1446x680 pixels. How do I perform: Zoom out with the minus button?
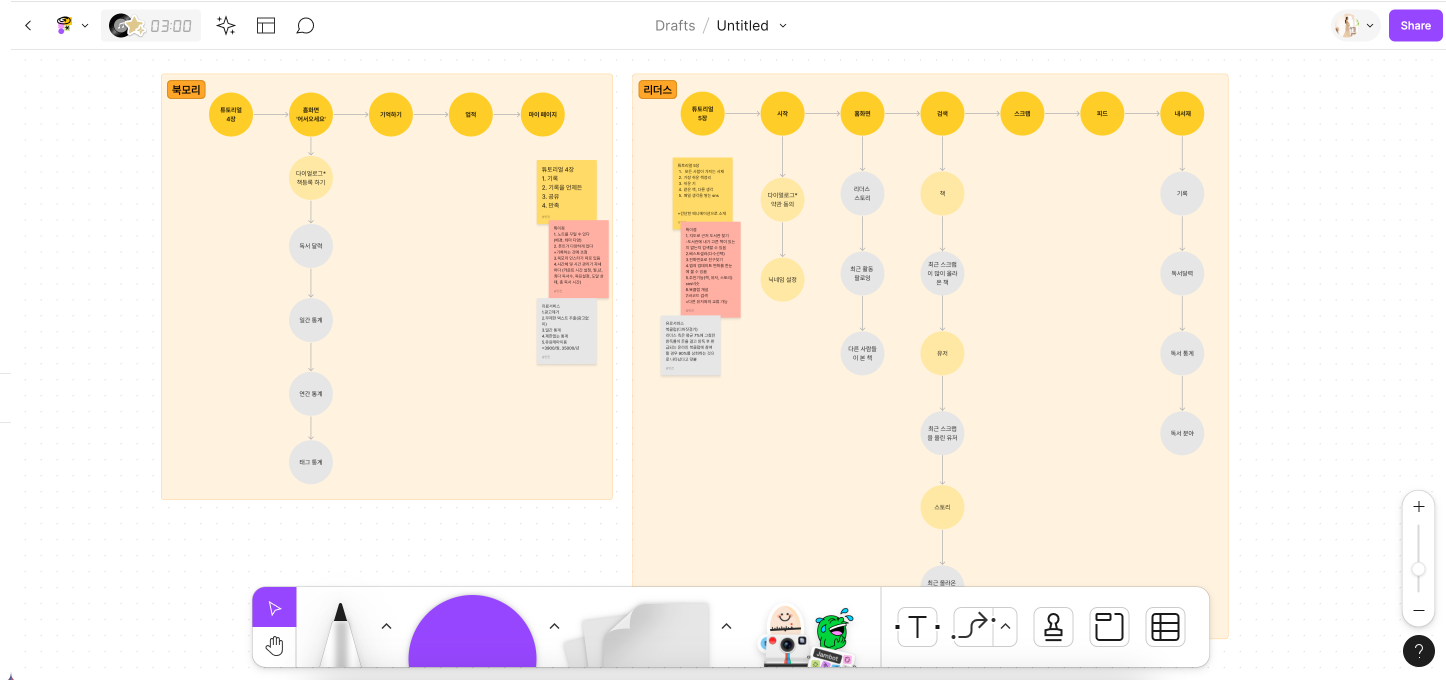[1419, 610]
